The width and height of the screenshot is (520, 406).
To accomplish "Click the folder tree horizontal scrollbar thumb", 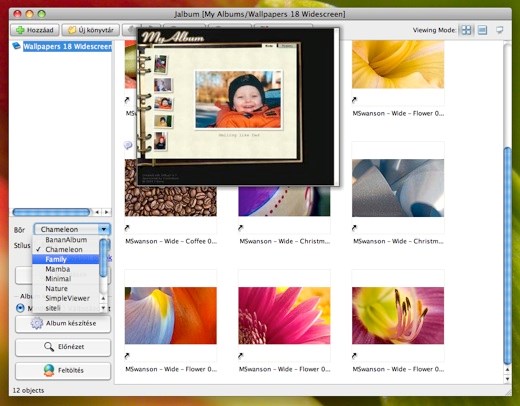I will tap(51, 212).
